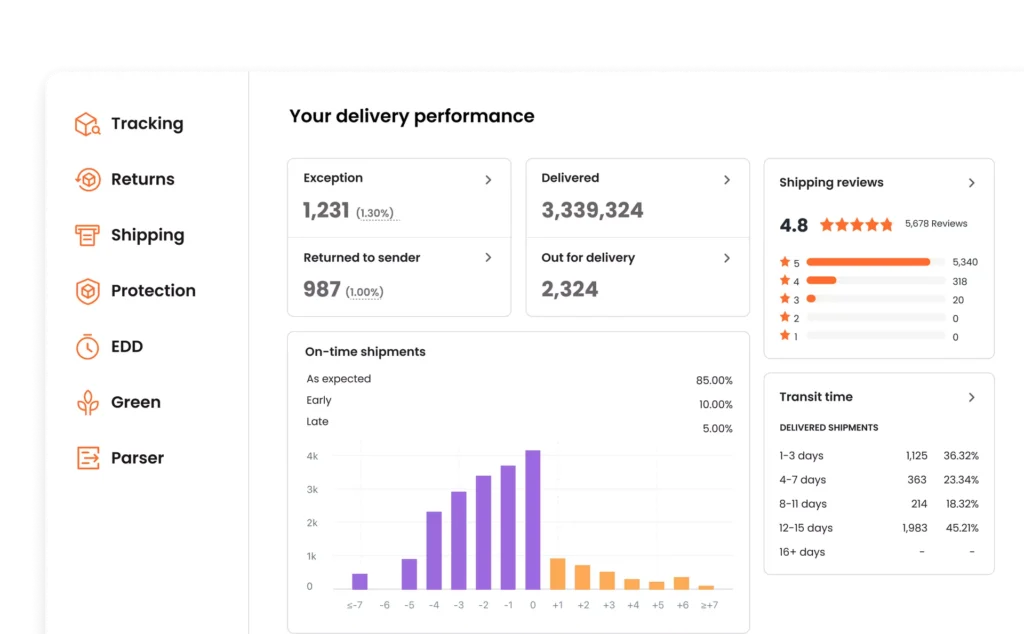
Task: Click the 5,678 Reviews text
Action: click(936, 223)
